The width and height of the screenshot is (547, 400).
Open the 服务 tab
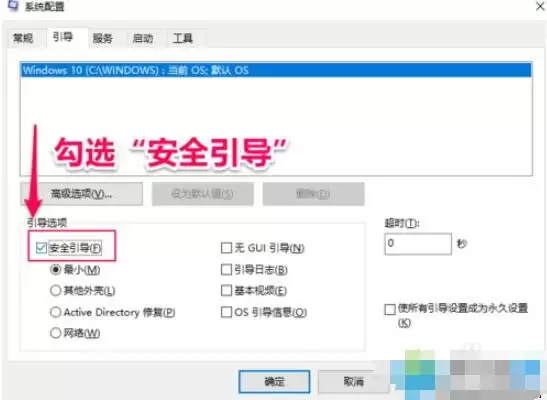[x=103, y=38]
